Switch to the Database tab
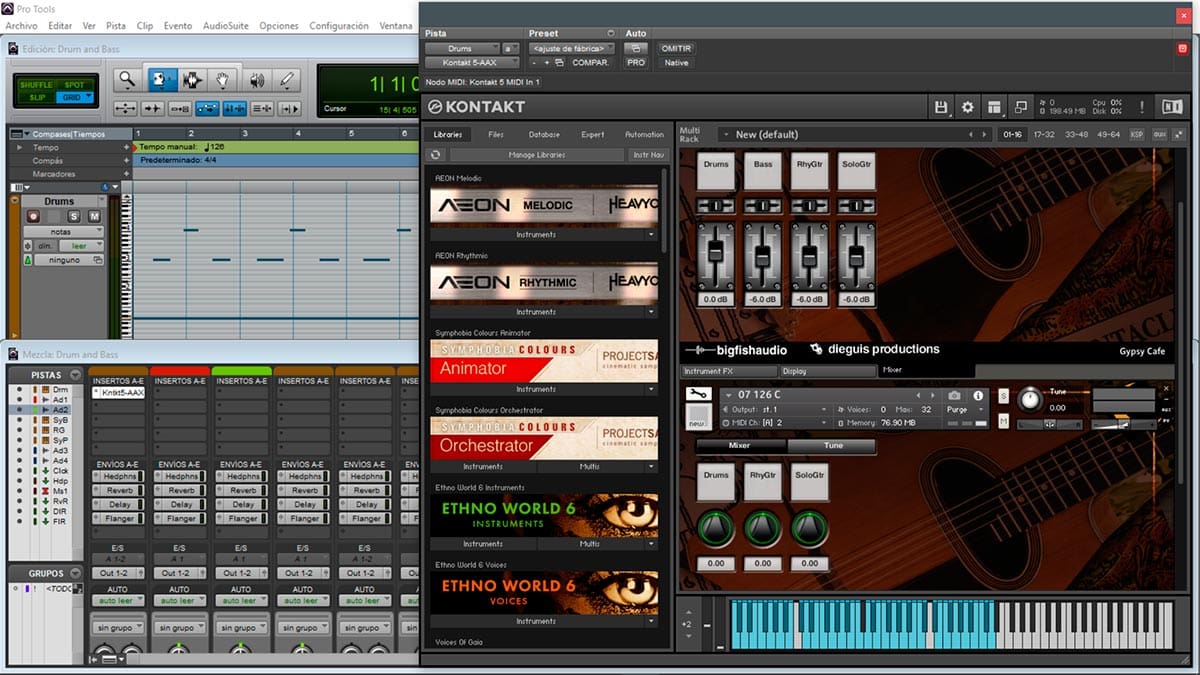The width and height of the screenshot is (1200, 675). tap(544, 134)
